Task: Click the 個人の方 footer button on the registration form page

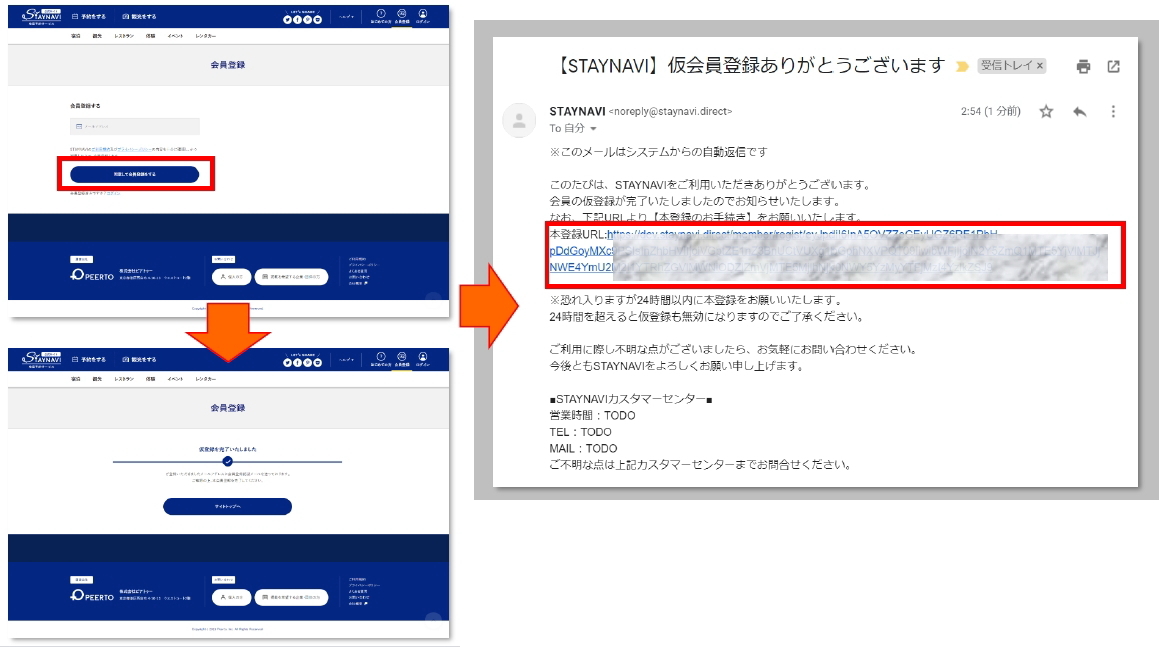Action: 231,277
